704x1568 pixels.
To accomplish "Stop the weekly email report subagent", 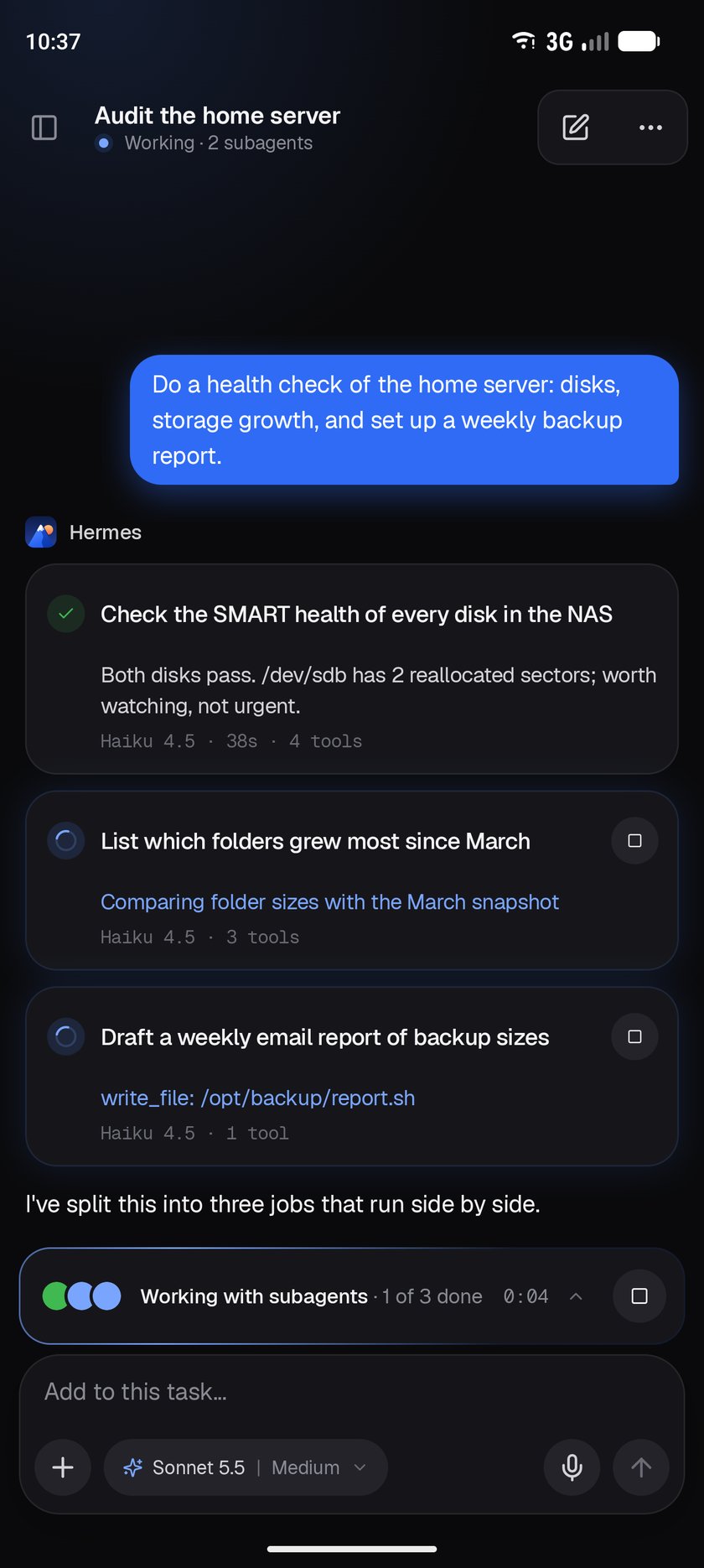I will pos(634,1037).
